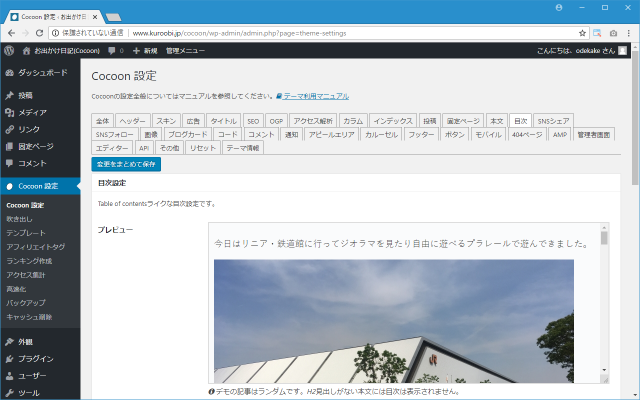Open 高速化 submenu item
This screenshot has height=400, width=640.
tap(16, 289)
